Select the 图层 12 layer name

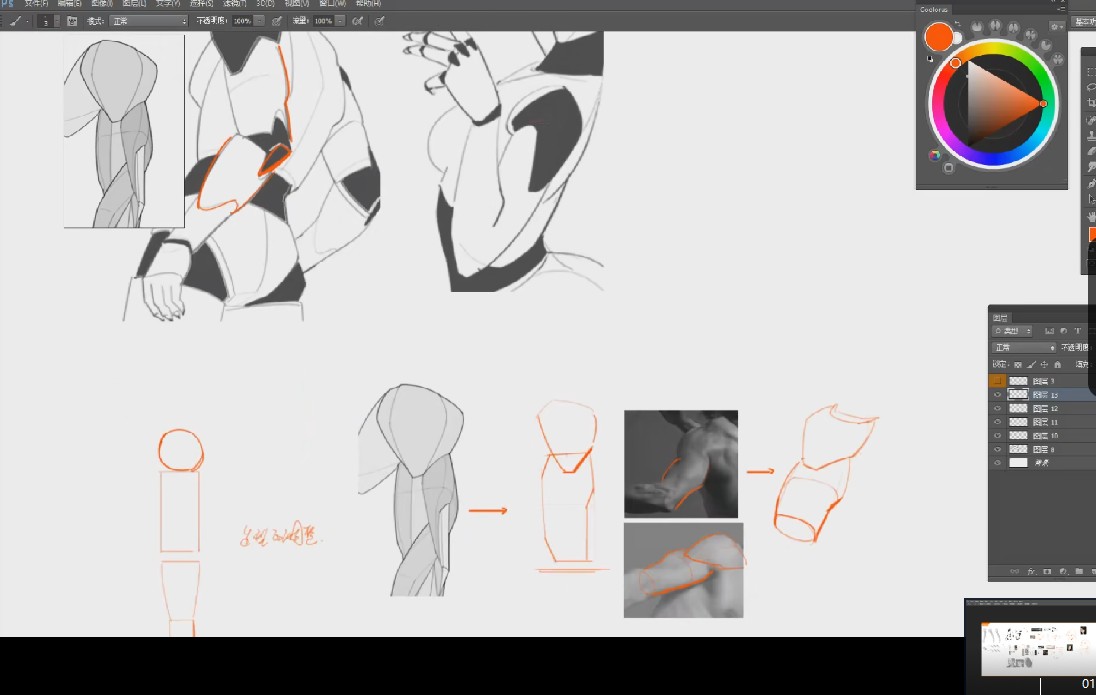click(1046, 408)
